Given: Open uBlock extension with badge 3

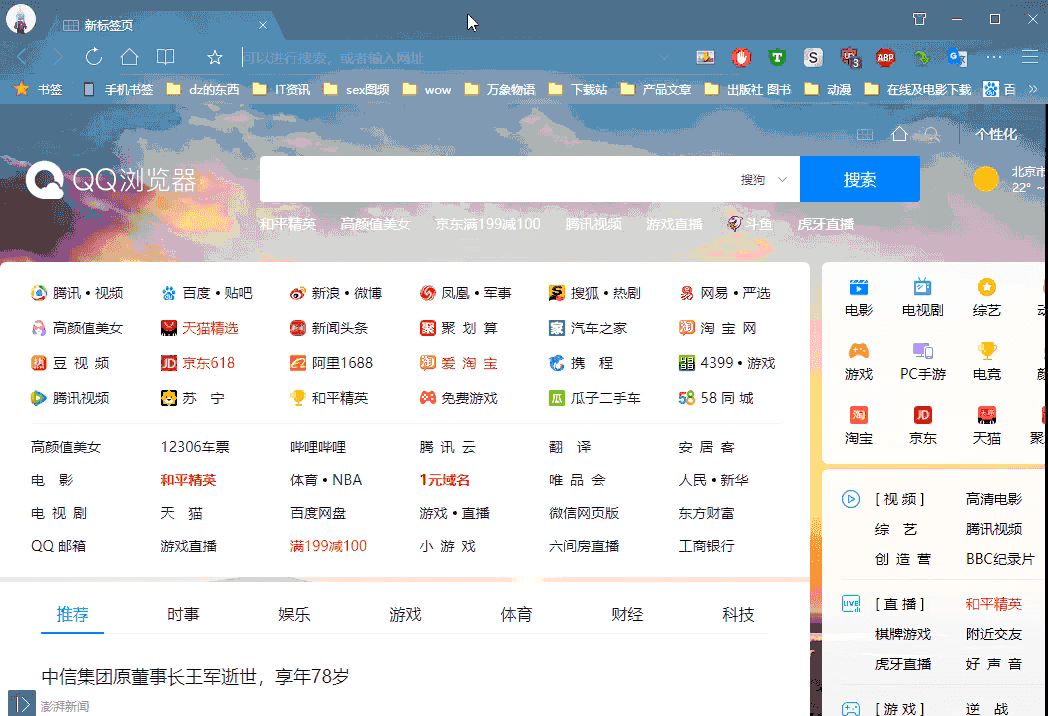Looking at the screenshot, I should [x=850, y=58].
